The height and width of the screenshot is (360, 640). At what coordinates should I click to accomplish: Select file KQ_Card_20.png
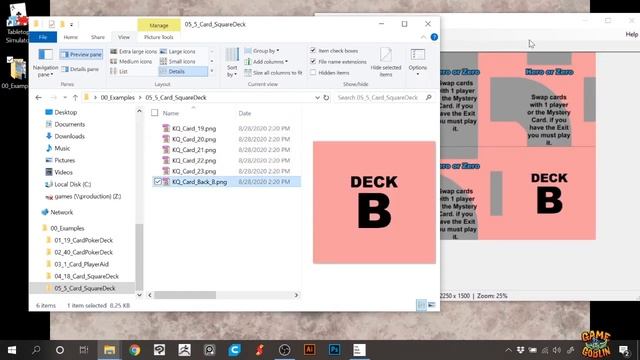click(x=194, y=139)
